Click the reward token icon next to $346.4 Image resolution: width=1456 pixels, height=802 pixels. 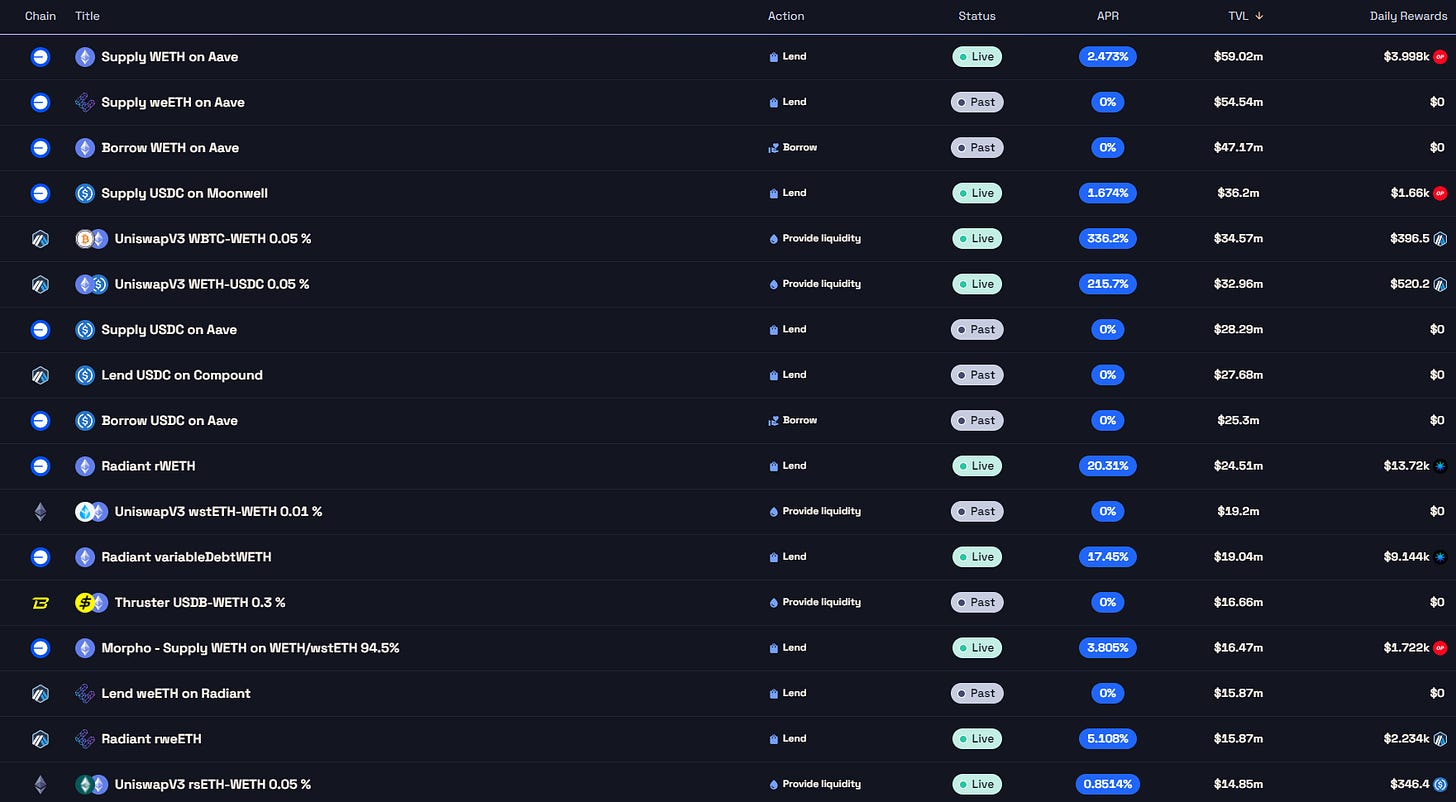1441,785
